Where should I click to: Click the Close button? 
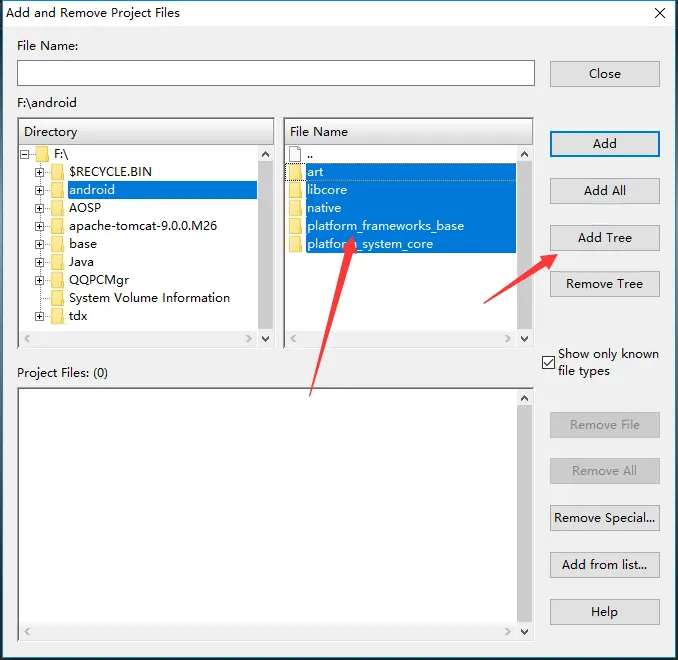[604, 74]
